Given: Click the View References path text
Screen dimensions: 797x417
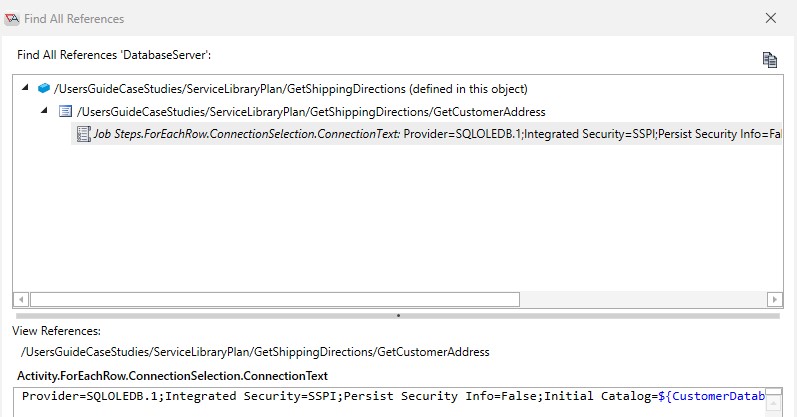Looking at the screenshot, I should coord(255,352).
